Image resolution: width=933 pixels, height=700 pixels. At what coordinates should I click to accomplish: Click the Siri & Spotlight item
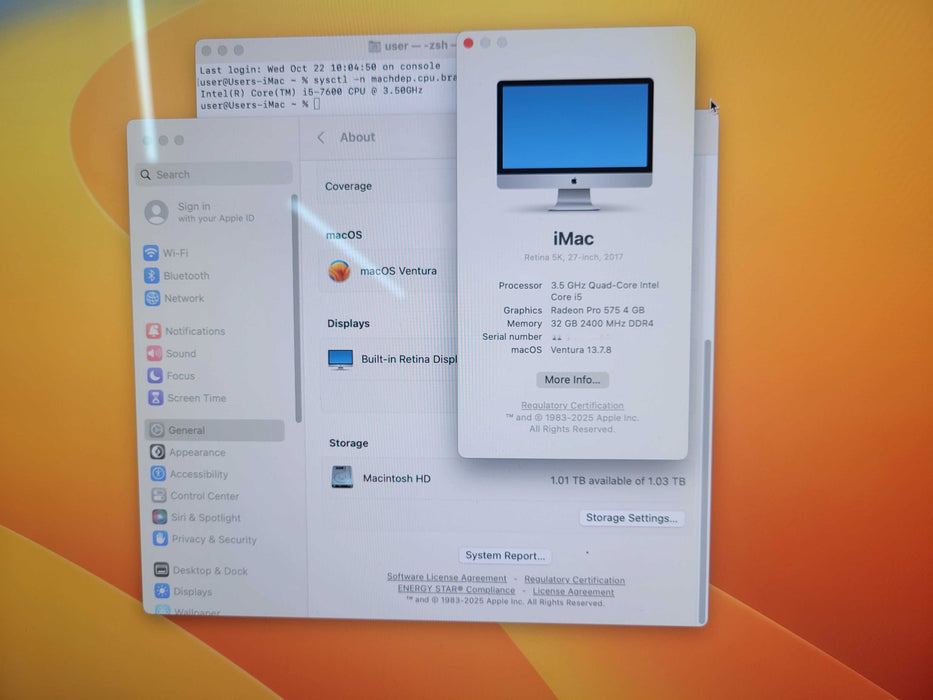coord(205,518)
